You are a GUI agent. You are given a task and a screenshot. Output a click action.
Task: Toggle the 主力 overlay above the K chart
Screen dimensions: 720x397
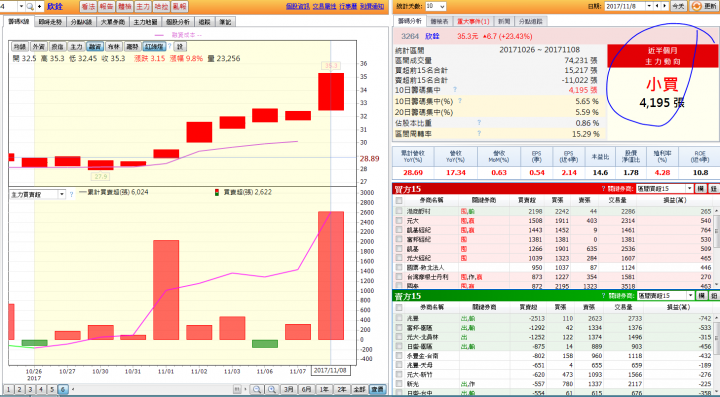click(76, 47)
